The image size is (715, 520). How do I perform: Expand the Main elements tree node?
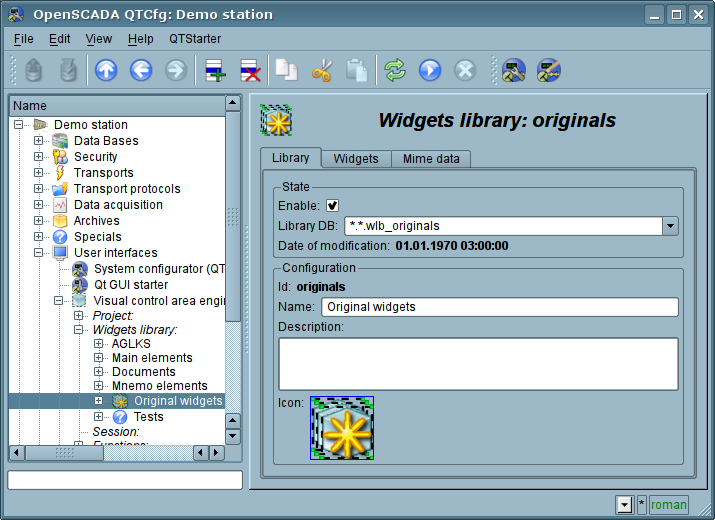99,358
